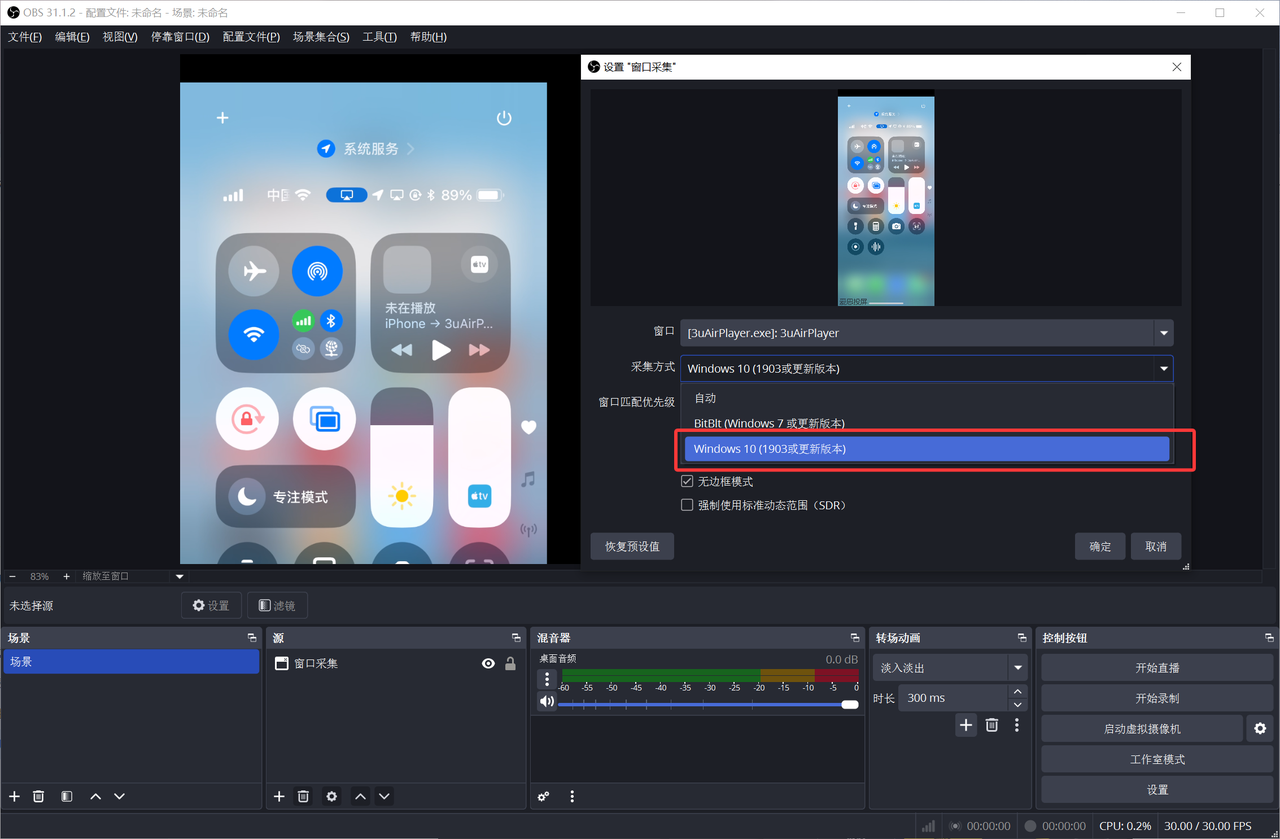Open advanced audio properties gears icon
The image size is (1280, 839).
tap(543, 796)
